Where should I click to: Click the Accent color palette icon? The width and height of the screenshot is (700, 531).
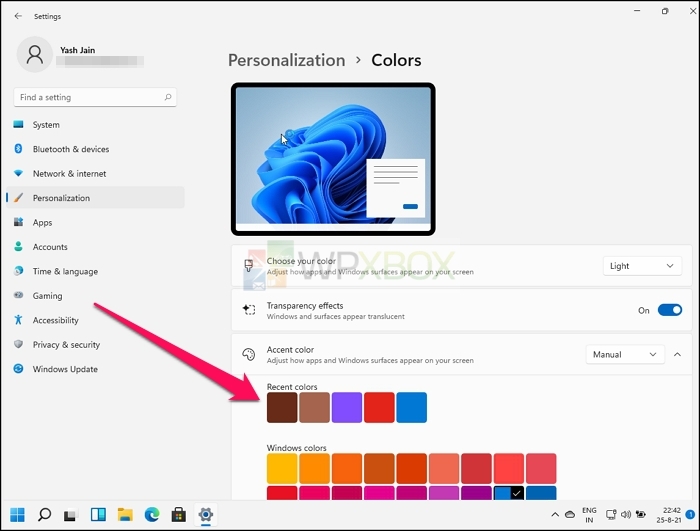[x=249, y=354]
